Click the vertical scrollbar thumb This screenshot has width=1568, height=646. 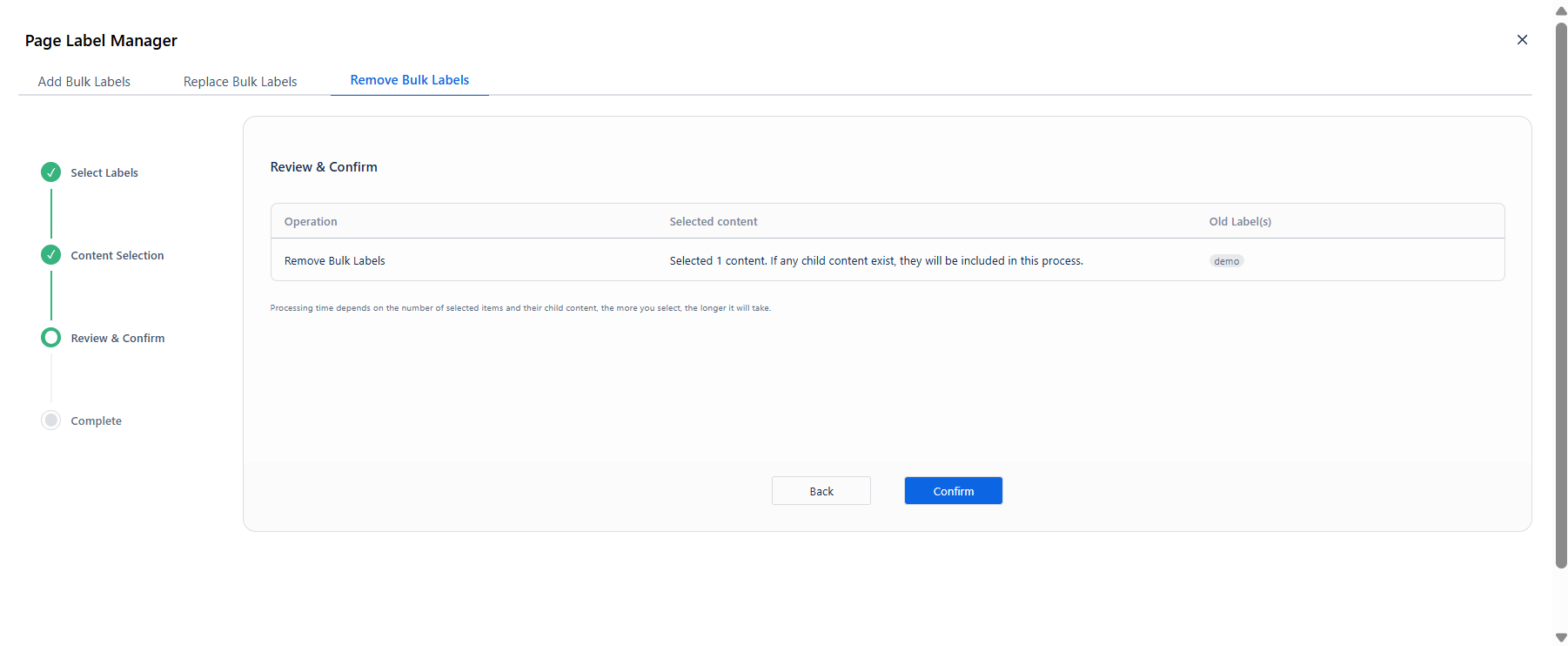(1561, 295)
